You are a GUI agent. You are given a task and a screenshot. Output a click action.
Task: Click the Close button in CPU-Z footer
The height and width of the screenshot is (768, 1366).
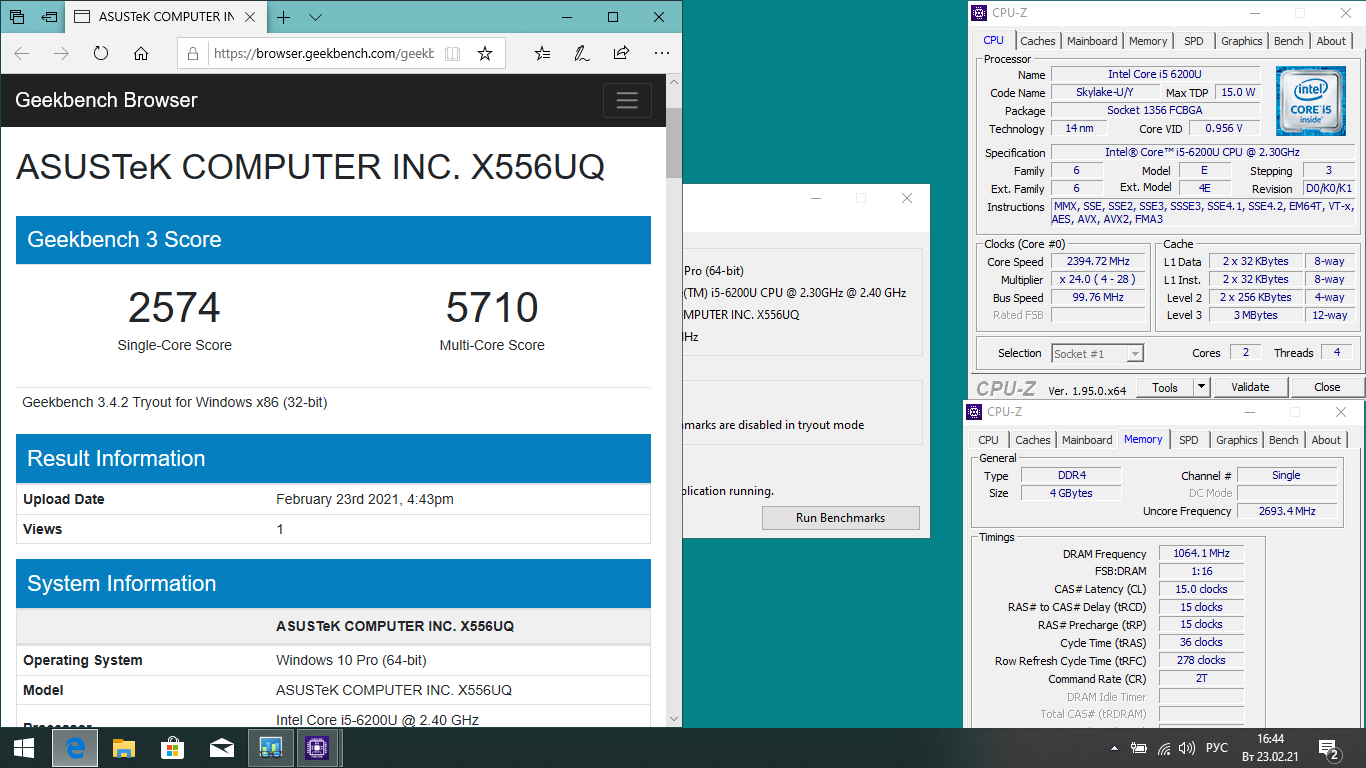pyautogui.click(x=1327, y=388)
